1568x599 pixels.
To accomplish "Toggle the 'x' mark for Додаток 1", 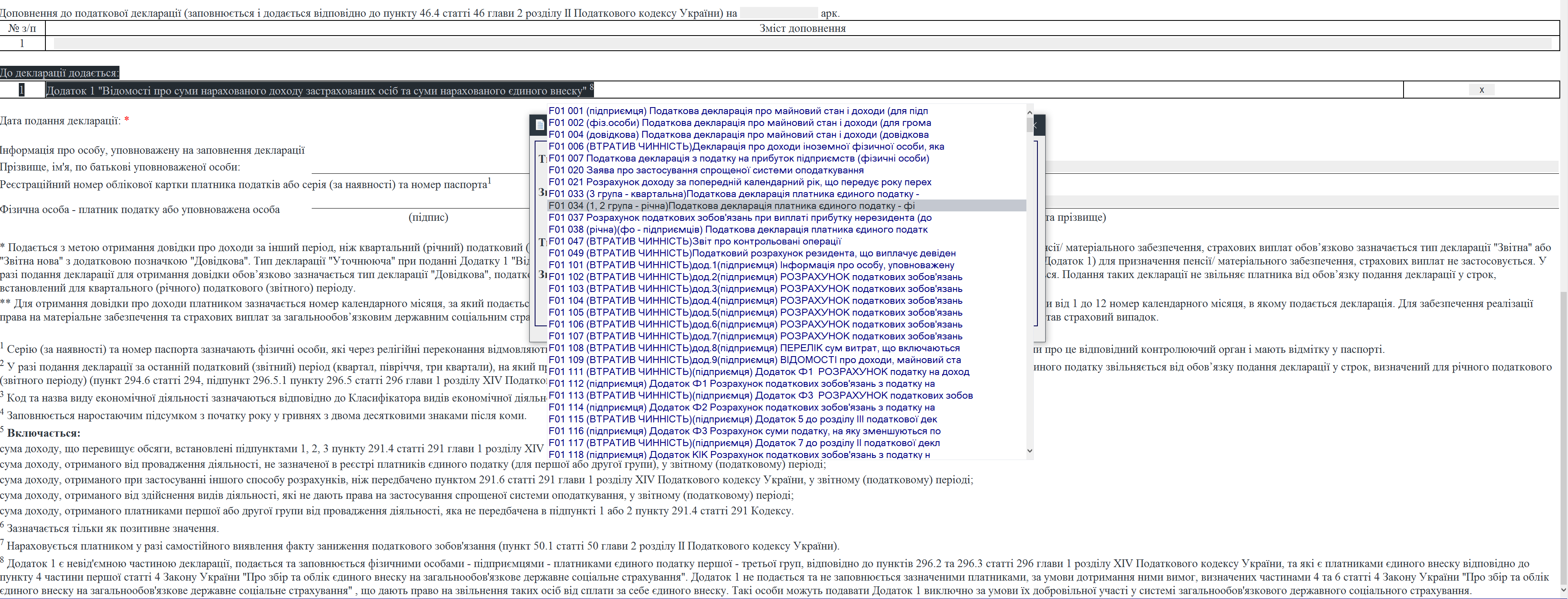I will [x=1481, y=90].
